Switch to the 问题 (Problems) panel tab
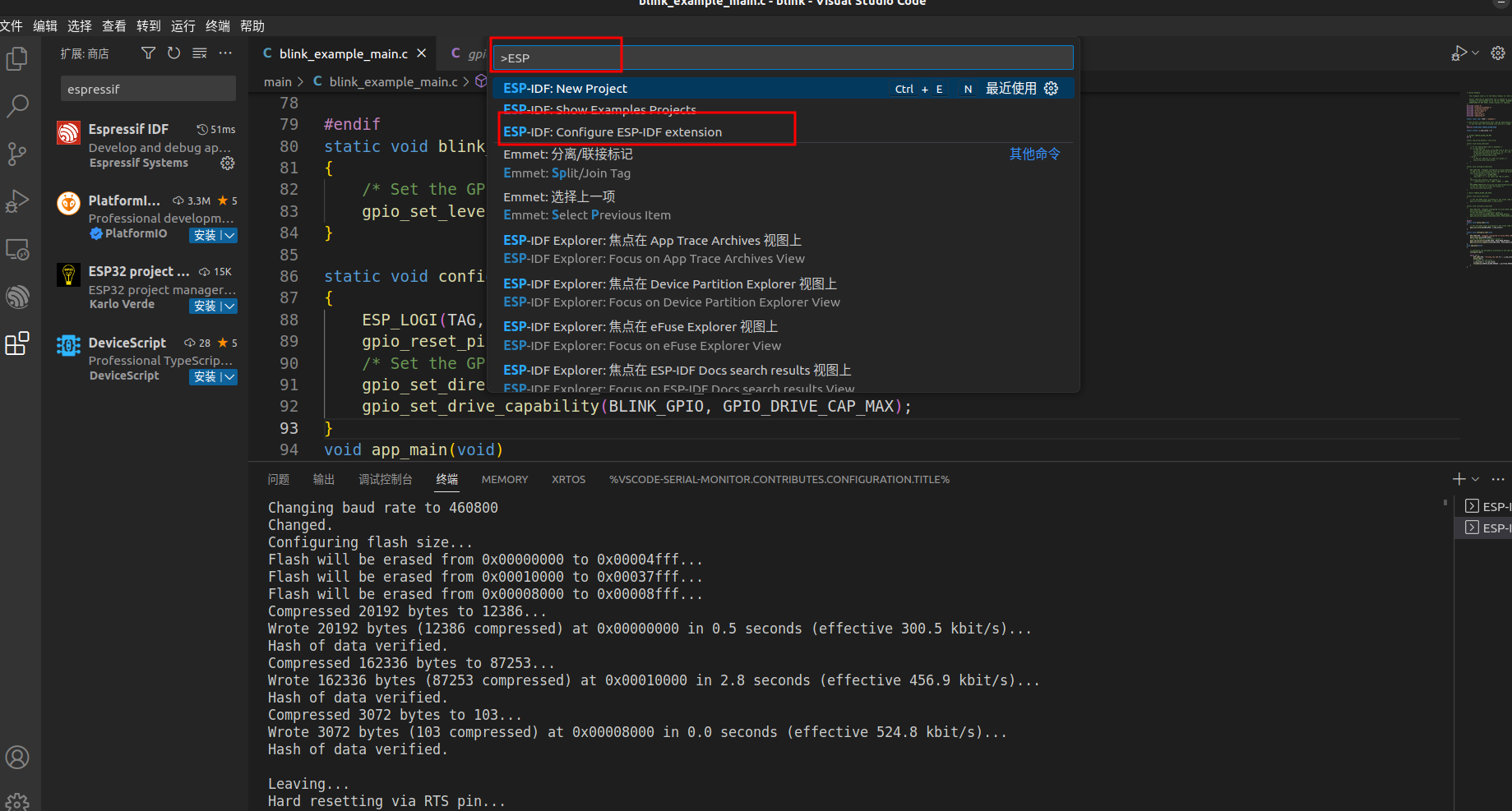 [279, 479]
